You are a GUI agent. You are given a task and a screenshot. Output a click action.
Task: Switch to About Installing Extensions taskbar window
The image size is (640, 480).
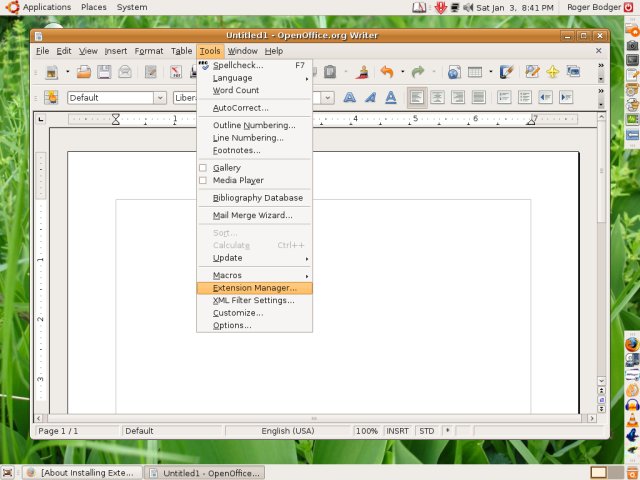[x=82, y=473]
